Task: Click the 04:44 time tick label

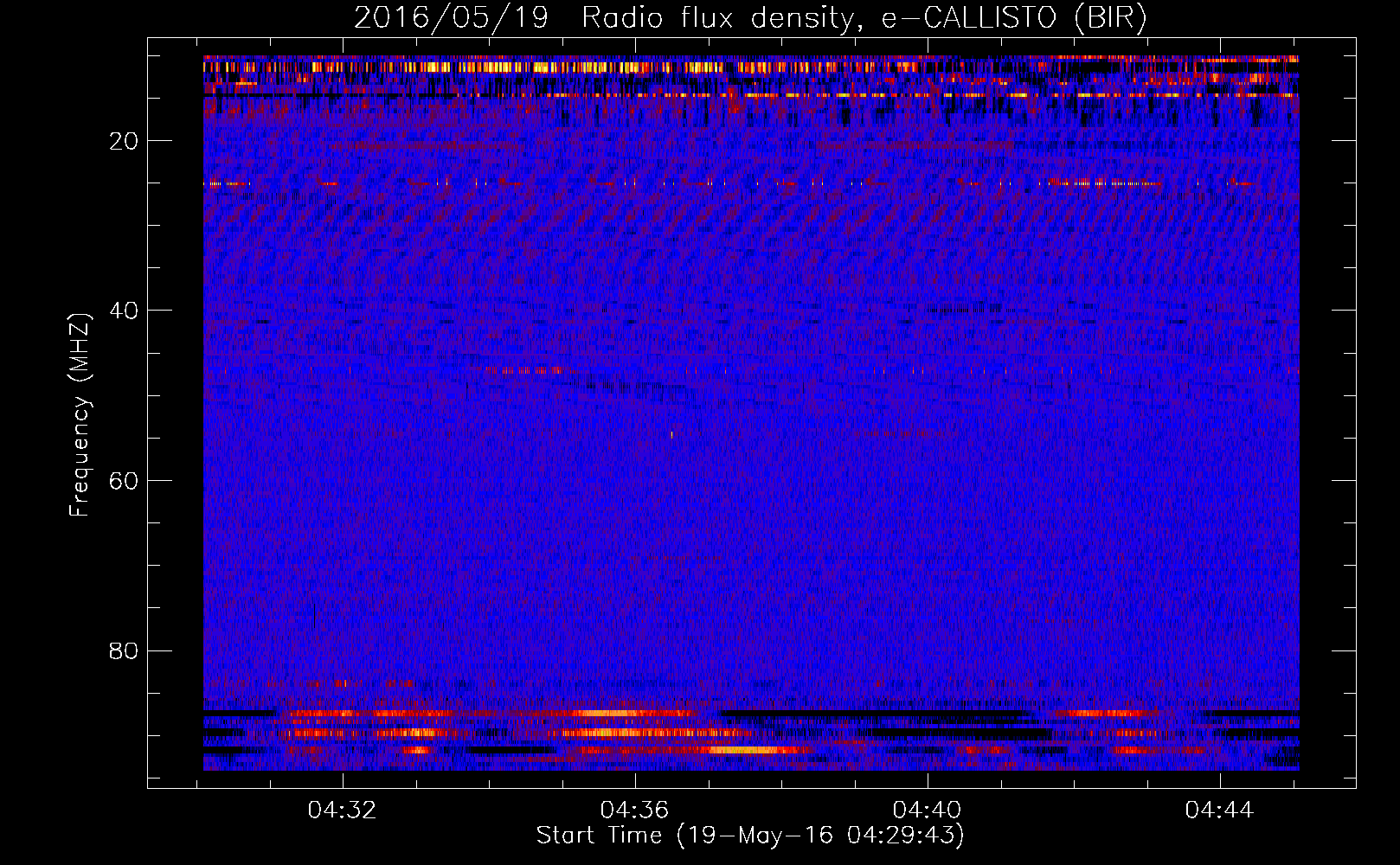Action: (x=1219, y=811)
